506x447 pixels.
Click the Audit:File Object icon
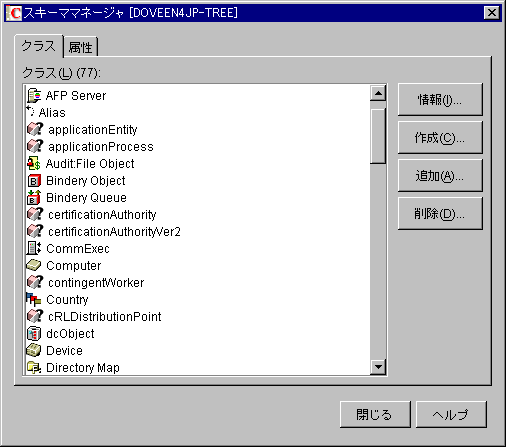(x=34, y=163)
